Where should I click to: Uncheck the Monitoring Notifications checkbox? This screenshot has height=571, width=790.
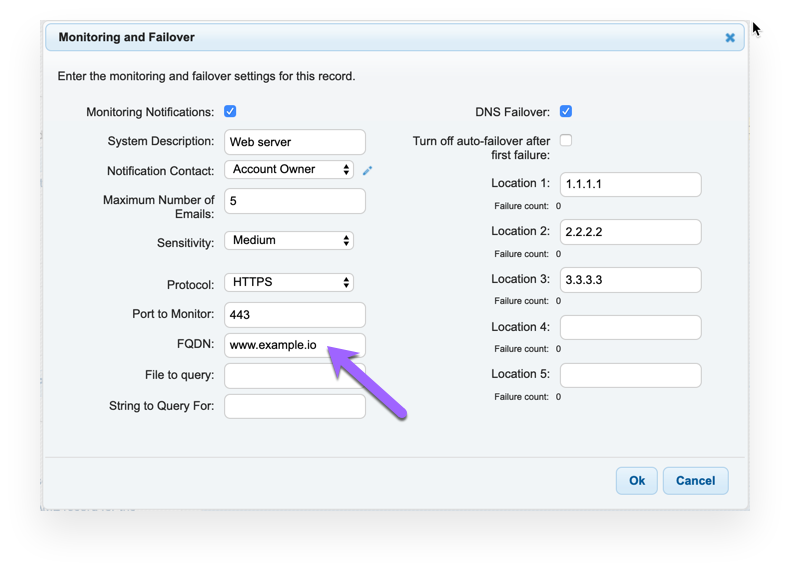pyautogui.click(x=230, y=111)
